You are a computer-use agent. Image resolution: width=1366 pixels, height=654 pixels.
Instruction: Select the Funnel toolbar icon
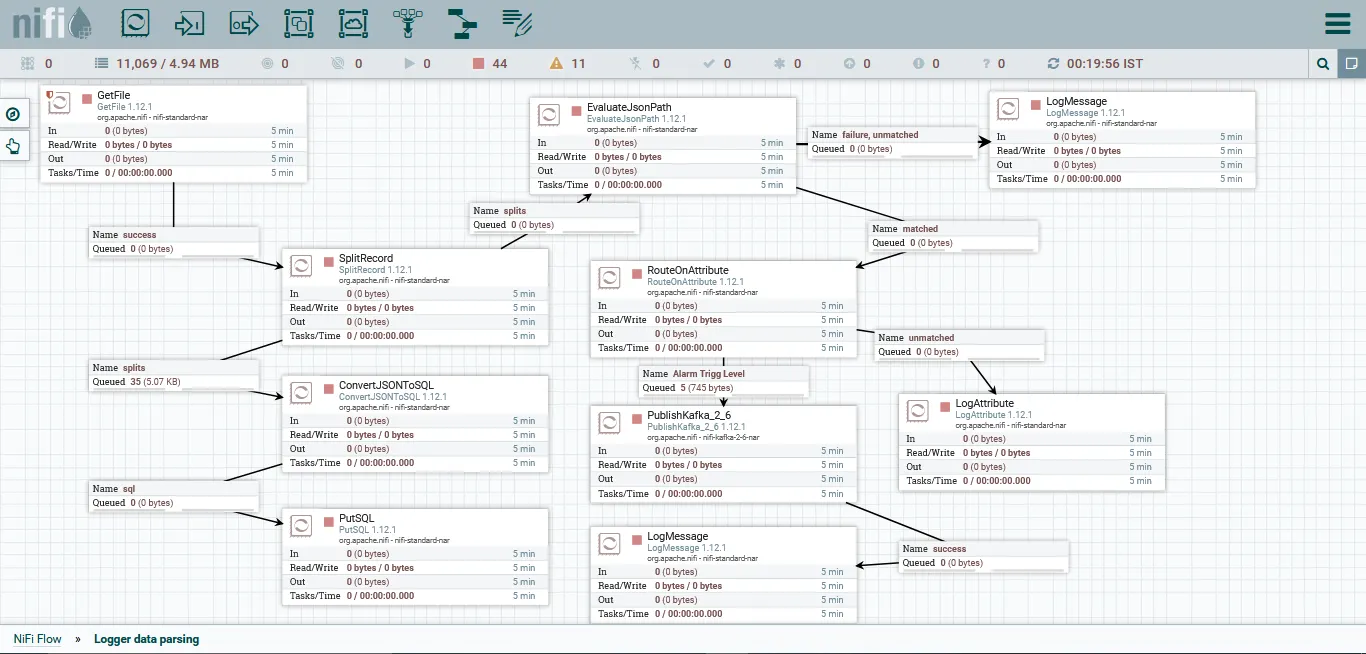pos(406,23)
